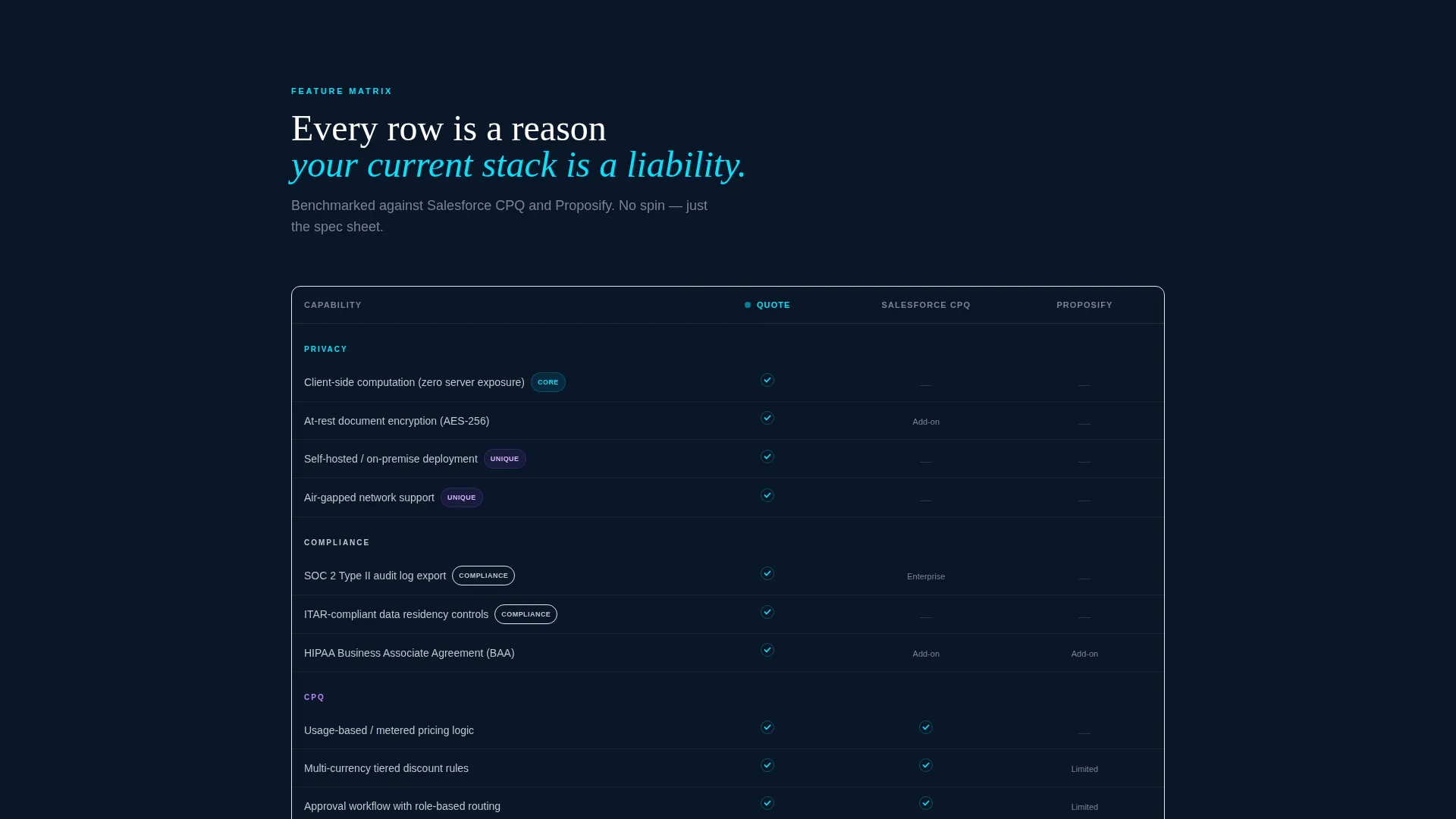Select the PROPOSIFY column header
This screenshot has width=1456, height=819.
tap(1084, 305)
